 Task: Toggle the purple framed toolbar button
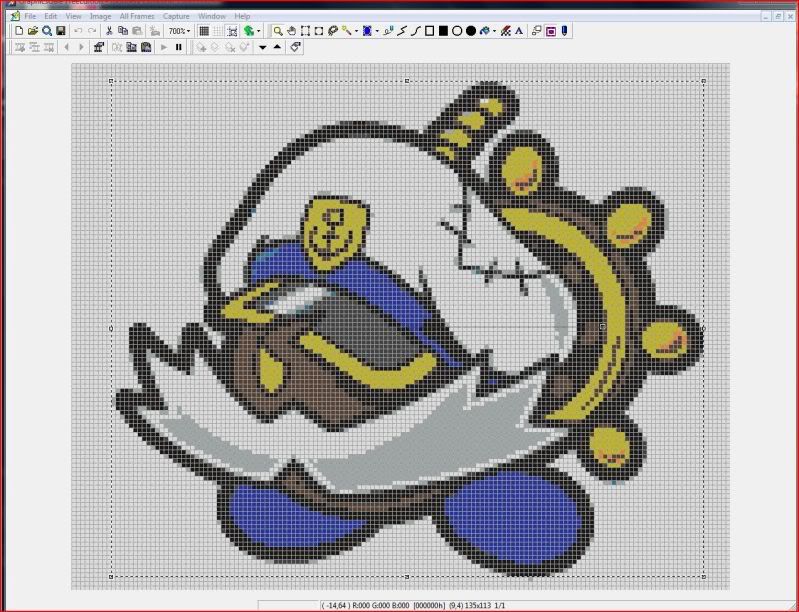[x=550, y=31]
